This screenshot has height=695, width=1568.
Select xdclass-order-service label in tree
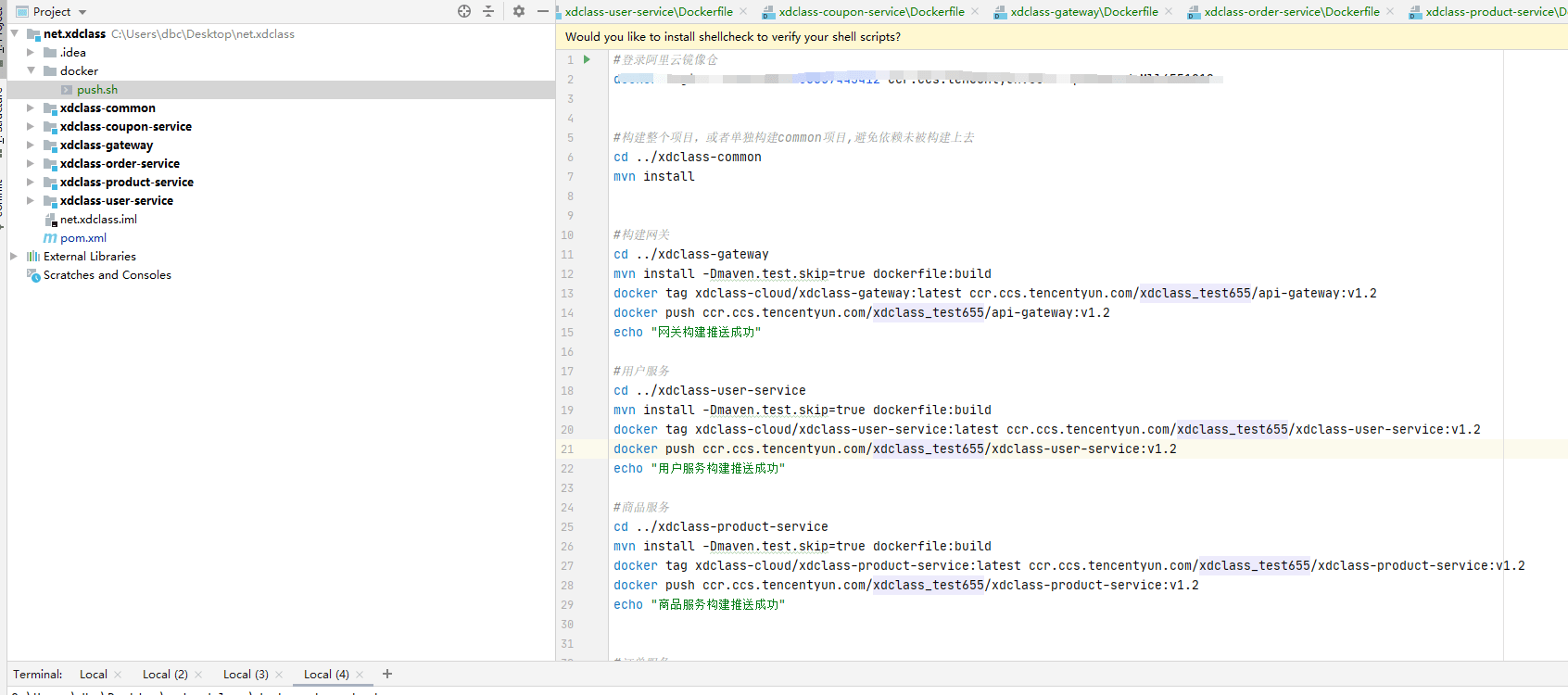(120, 164)
